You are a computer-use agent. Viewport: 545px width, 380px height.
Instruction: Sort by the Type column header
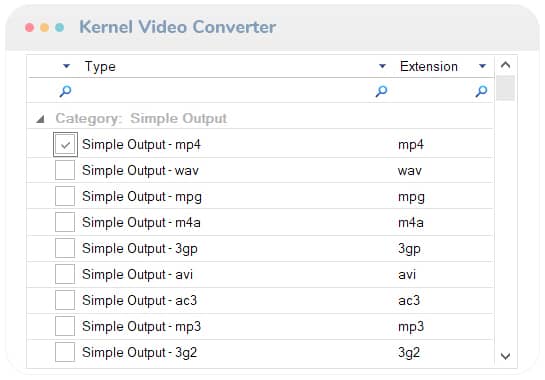100,66
